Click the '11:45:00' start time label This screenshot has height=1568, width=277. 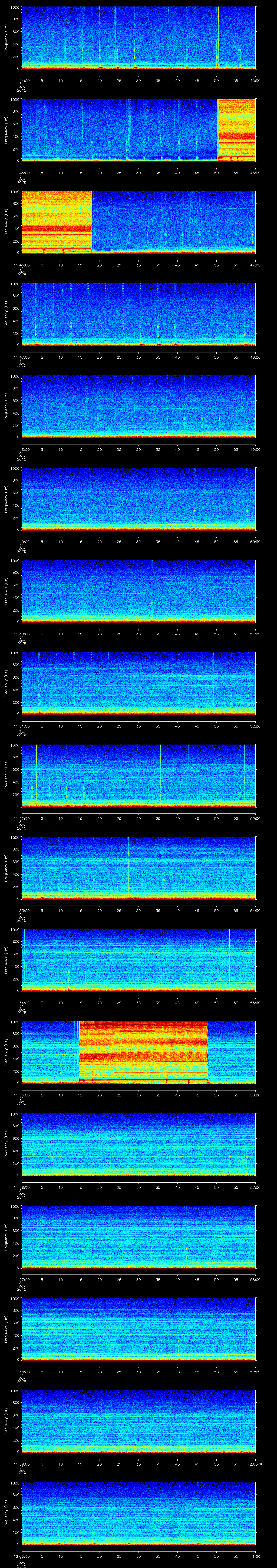pyautogui.click(x=21, y=173)
